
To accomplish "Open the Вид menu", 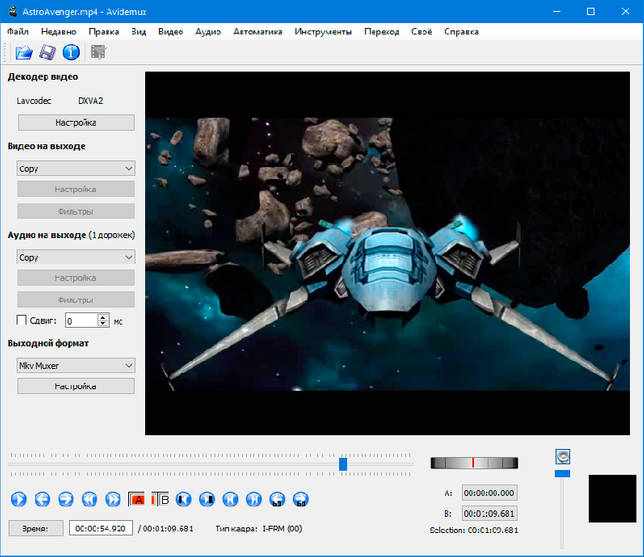I will coord(138,32).
